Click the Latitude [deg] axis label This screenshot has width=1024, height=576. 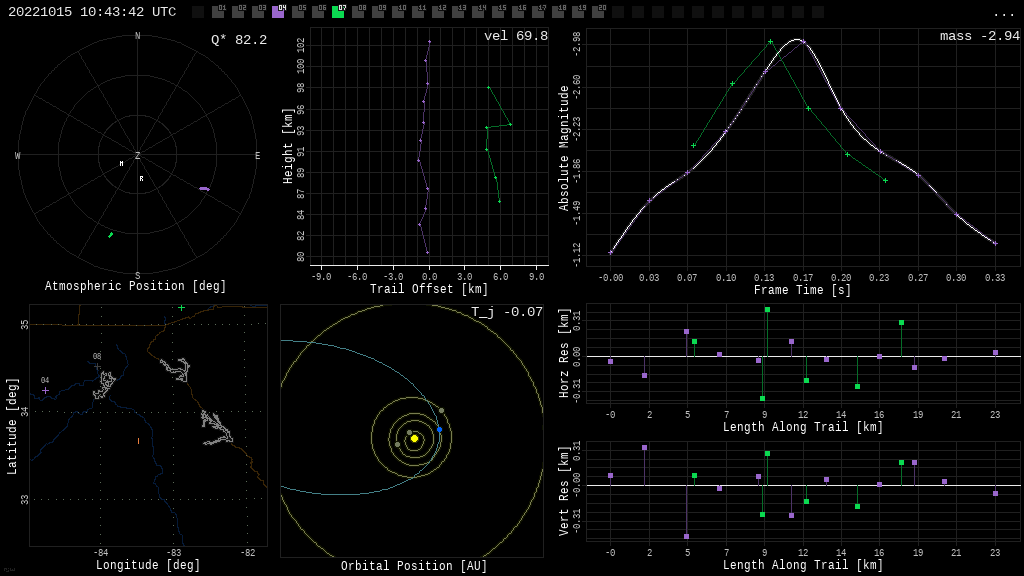click(x=12, y=426)
